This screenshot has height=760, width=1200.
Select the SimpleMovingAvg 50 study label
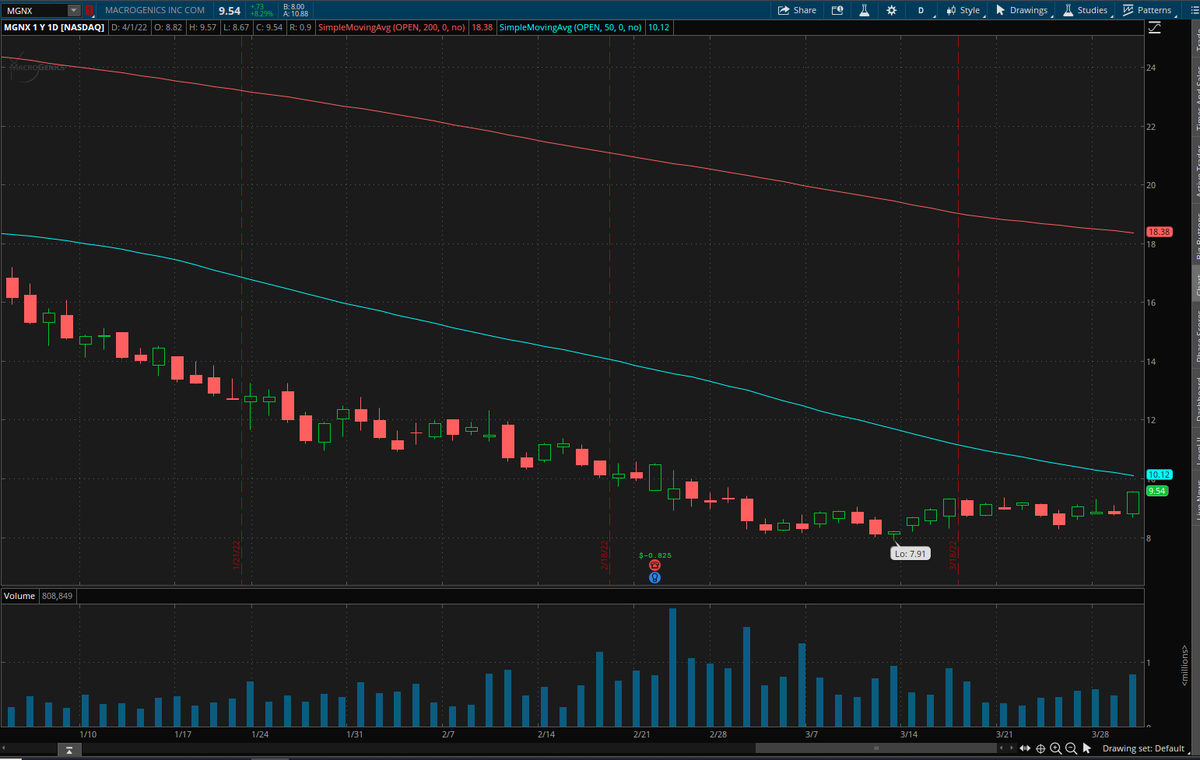[572, 27]
